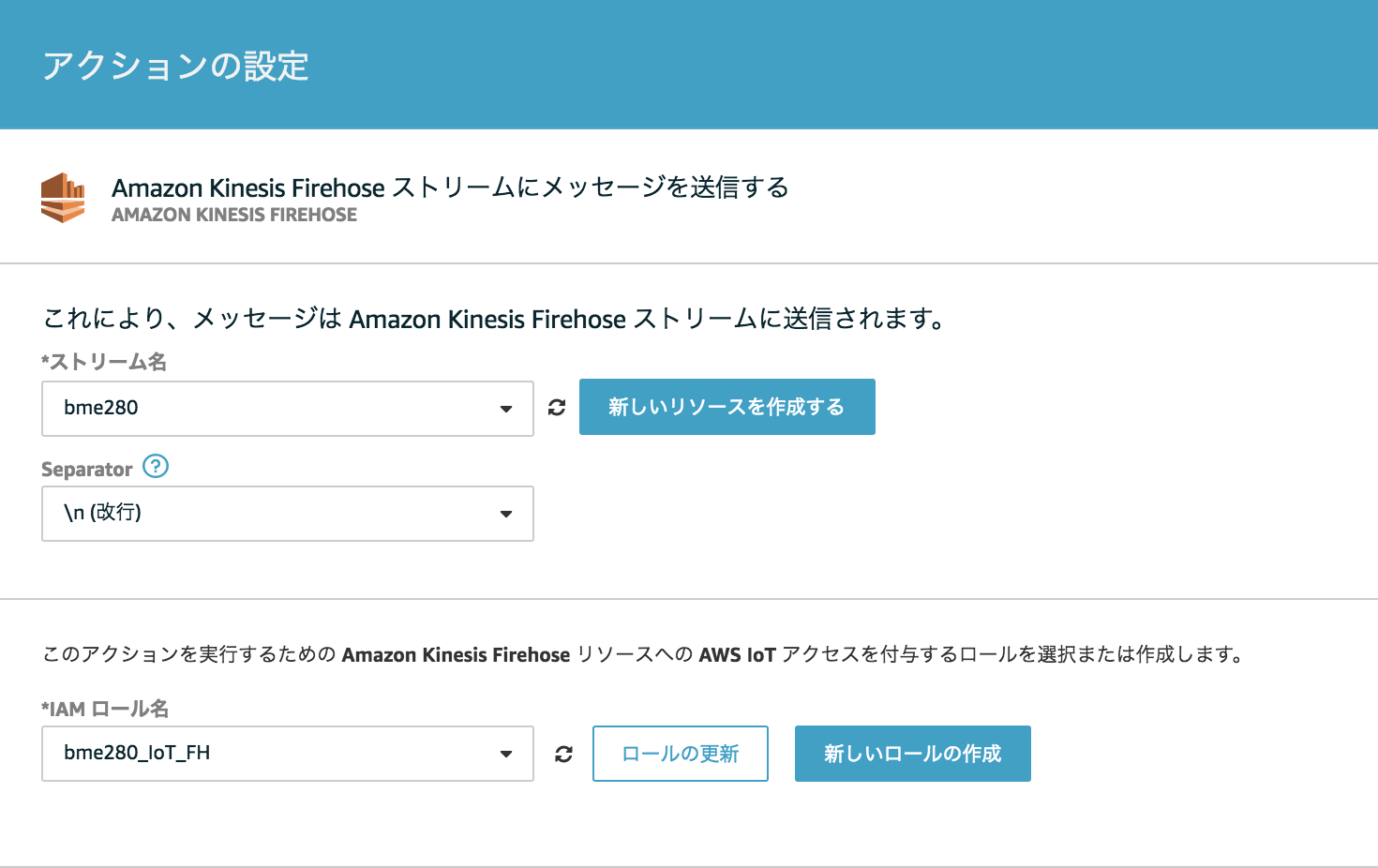Open the IAM role dropdown showing bme280_IoT_FH

288,754
